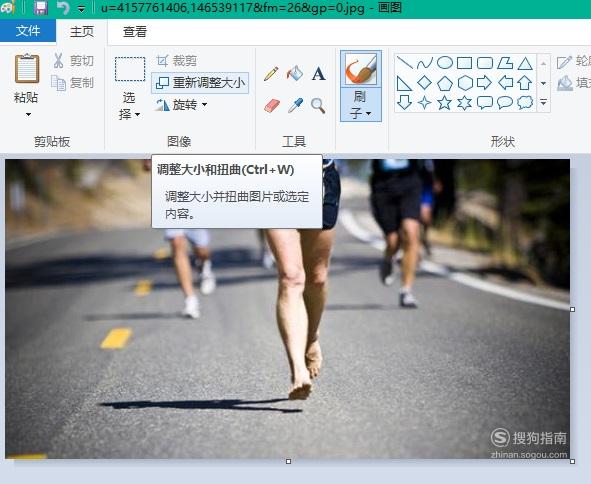
Task: Click the Save icon in title bar
Action: tap(41, 8)
